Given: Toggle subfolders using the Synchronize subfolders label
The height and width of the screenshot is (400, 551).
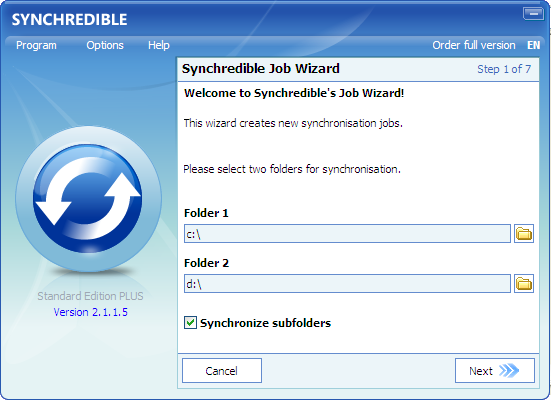Looking at the screenshot, I should coord(265,323).
